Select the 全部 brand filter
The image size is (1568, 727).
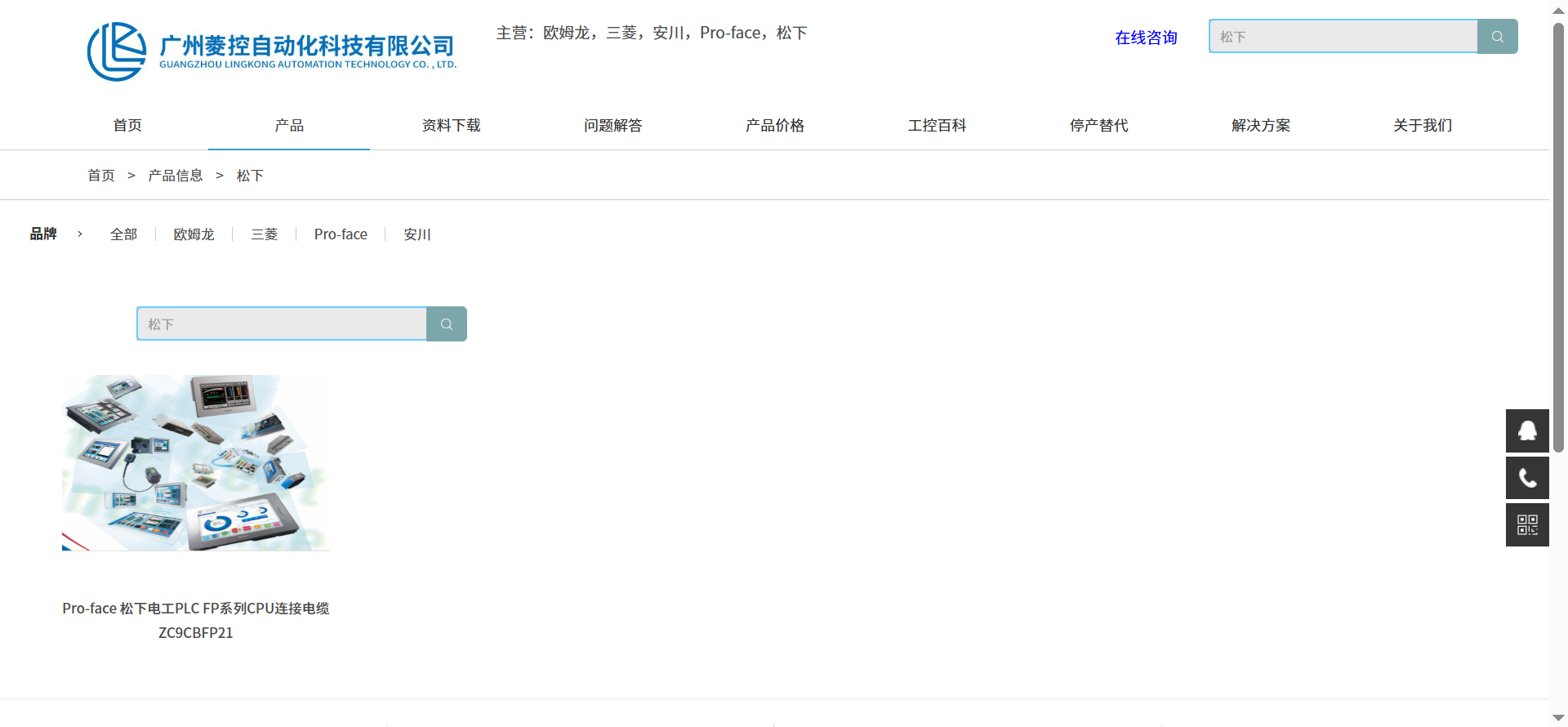pos(123,234)
